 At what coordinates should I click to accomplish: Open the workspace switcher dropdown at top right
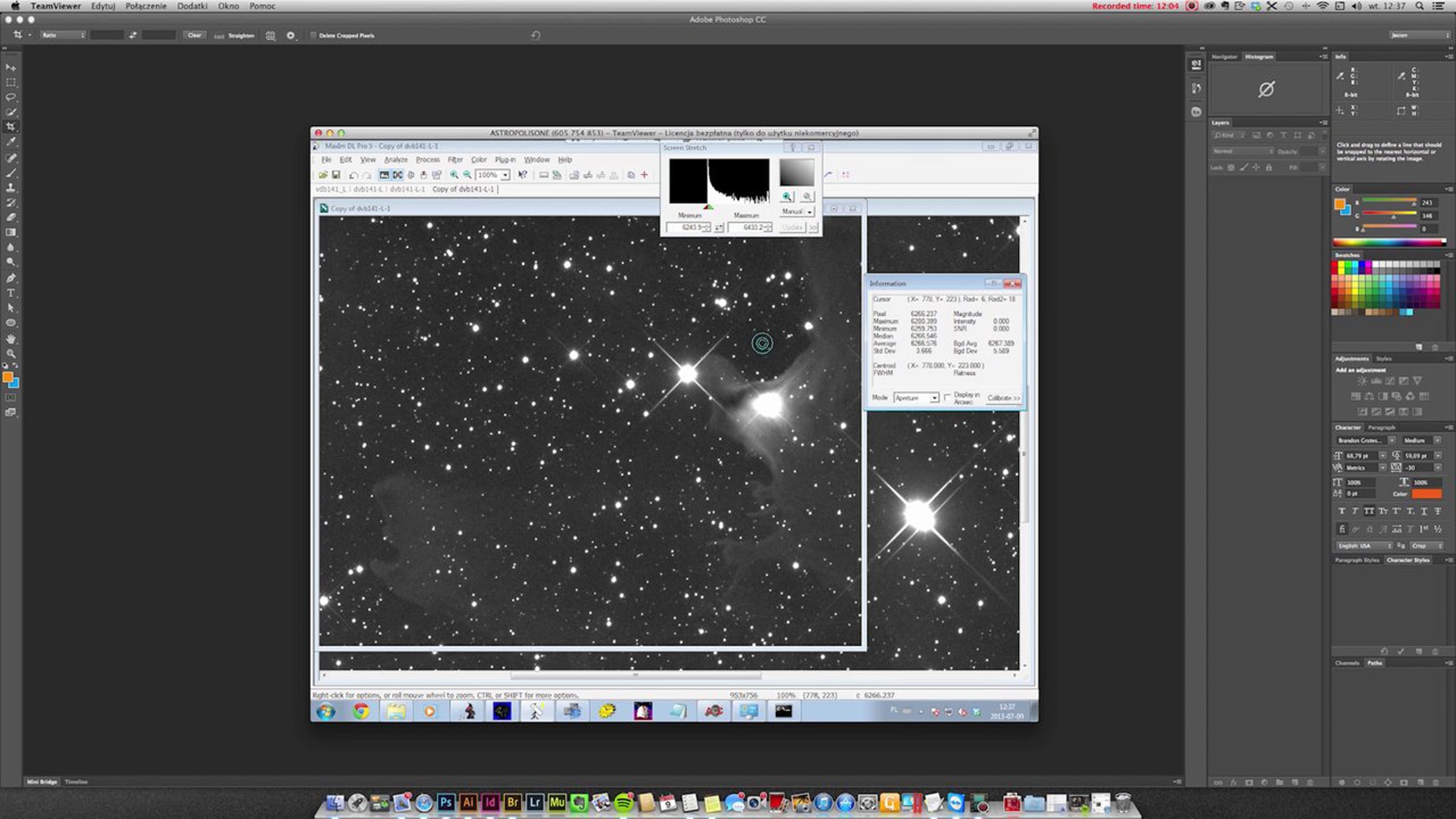(x=1420, y=35)
